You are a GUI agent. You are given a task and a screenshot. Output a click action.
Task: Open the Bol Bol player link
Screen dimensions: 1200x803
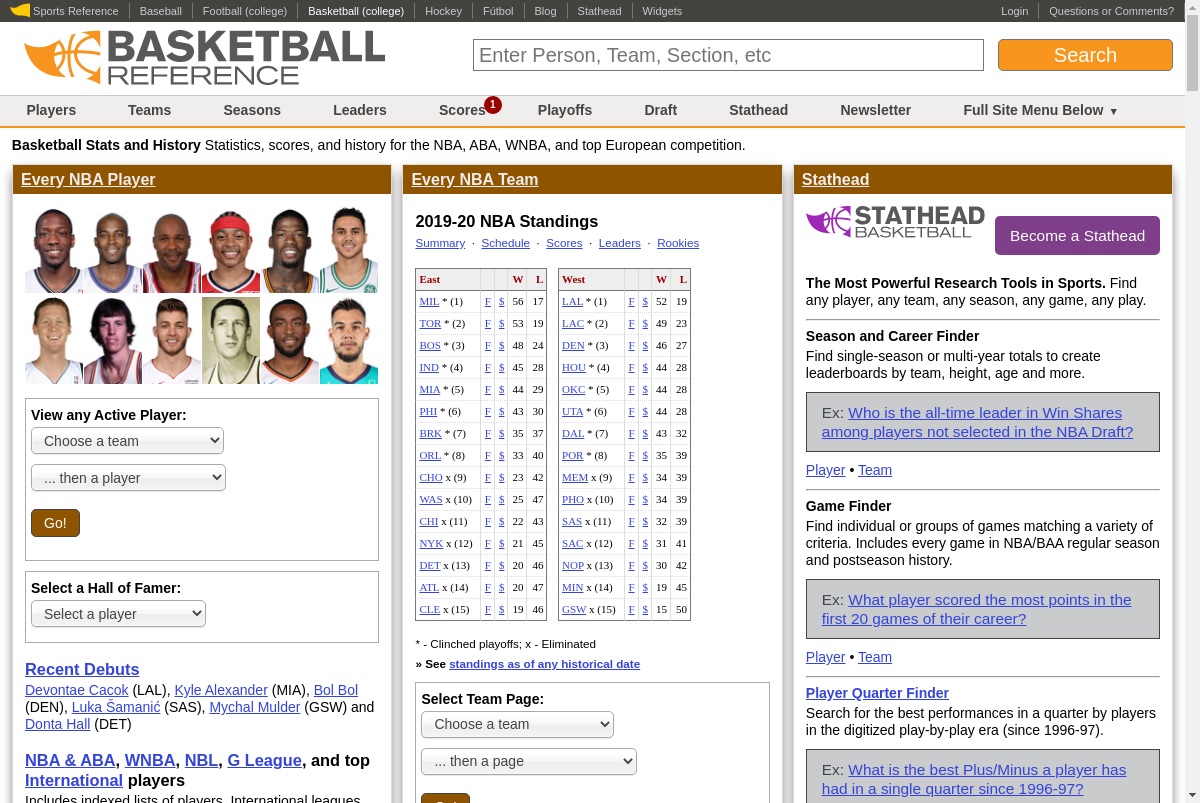pos(336,690)
